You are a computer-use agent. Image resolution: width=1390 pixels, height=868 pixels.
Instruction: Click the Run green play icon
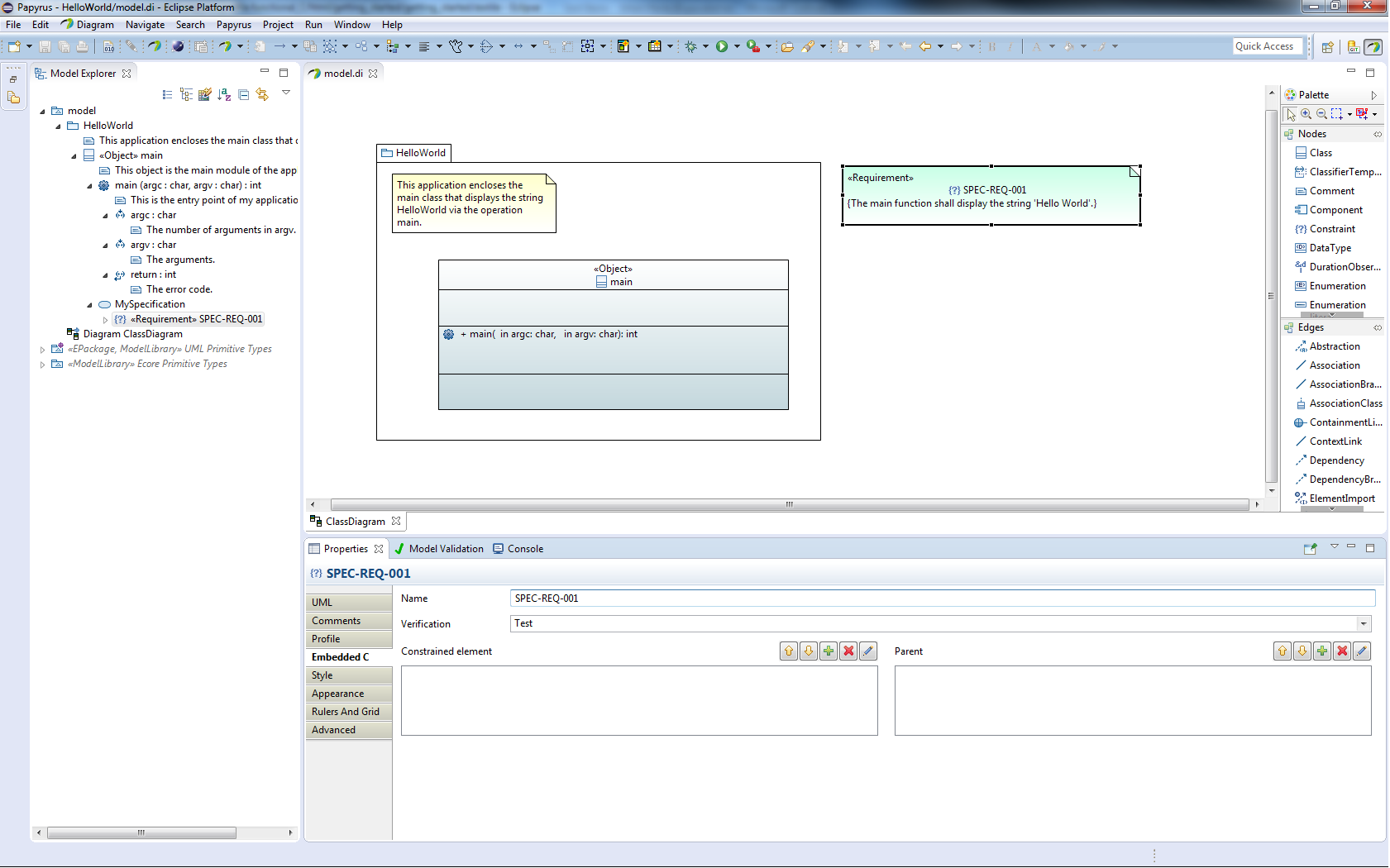click(722, 46)
